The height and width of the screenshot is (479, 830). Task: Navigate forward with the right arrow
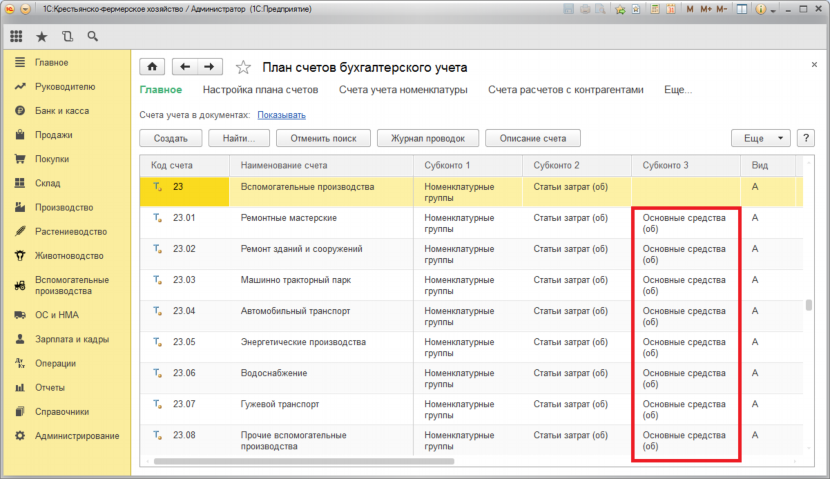coord(209,67)
